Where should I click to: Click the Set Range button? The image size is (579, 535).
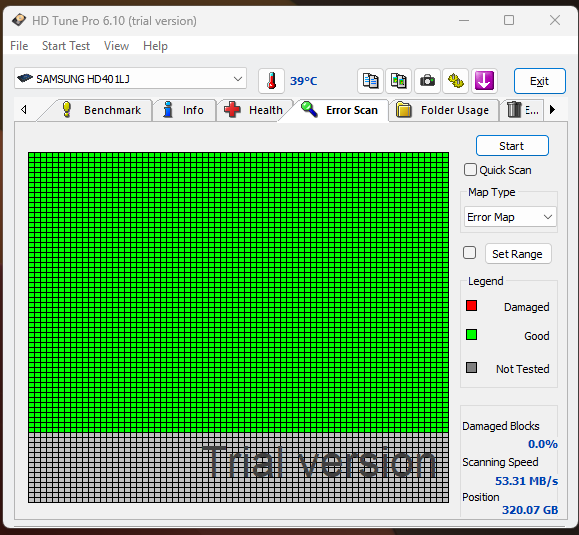(x=518, y=254)
